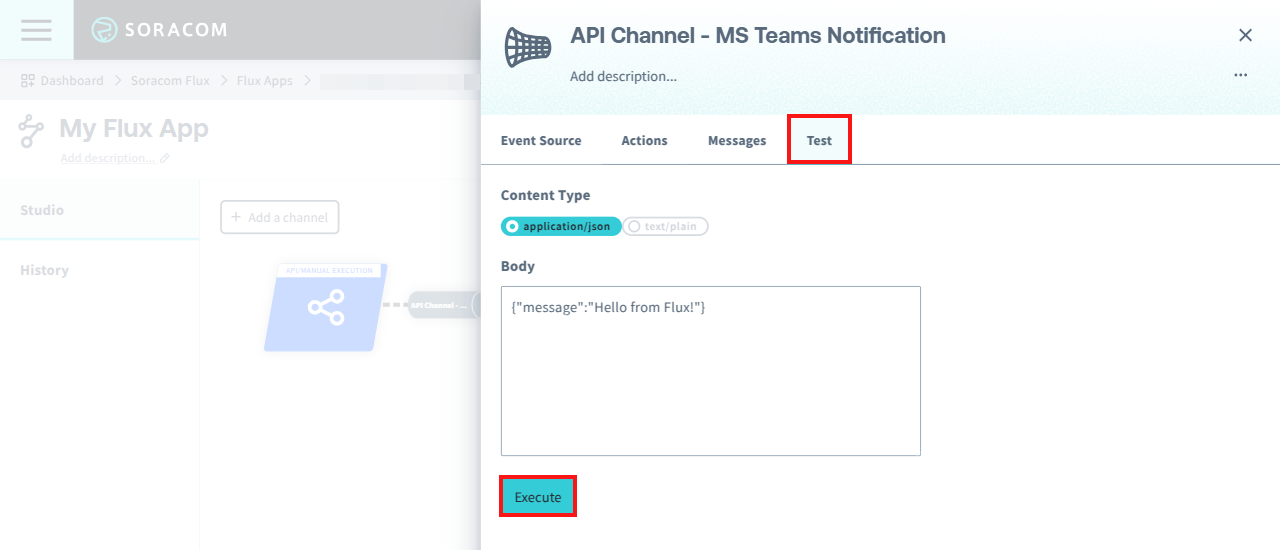Click the My Flux App branch icon
This screenshot has width=1280, height=550.
(x=32, y=131)
